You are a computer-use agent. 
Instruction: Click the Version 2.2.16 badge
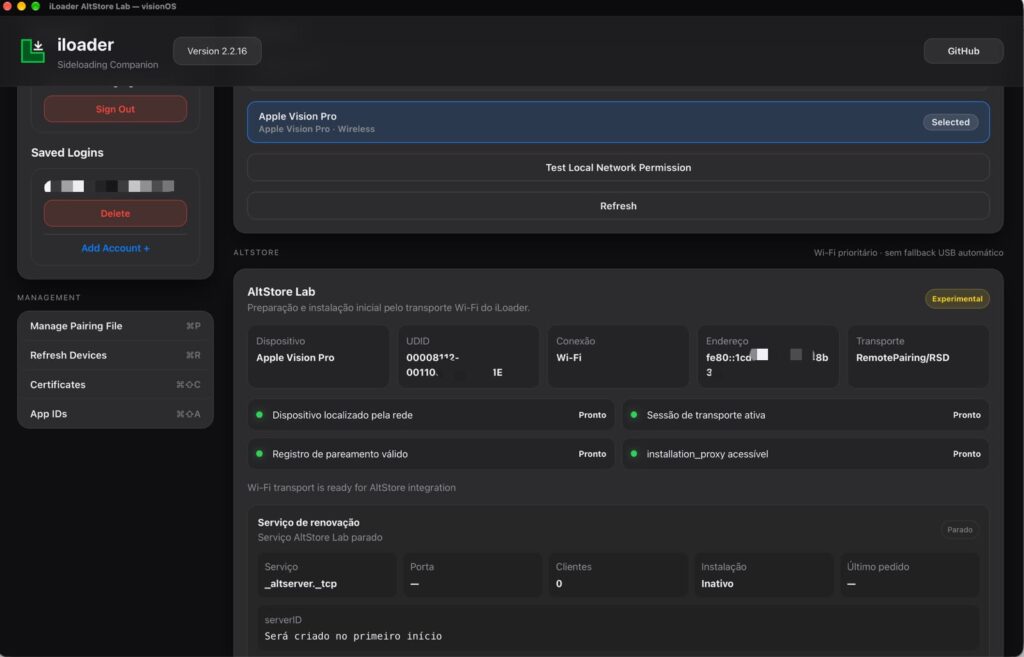217,51
